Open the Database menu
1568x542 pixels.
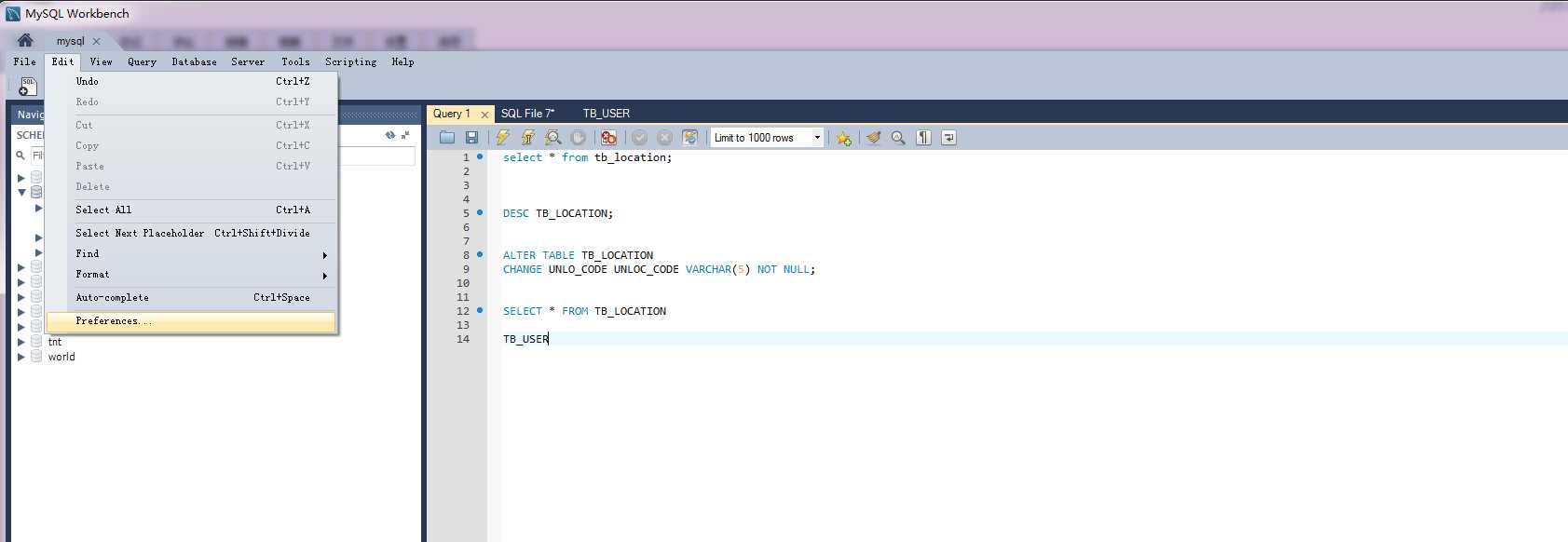coord(194,61)
